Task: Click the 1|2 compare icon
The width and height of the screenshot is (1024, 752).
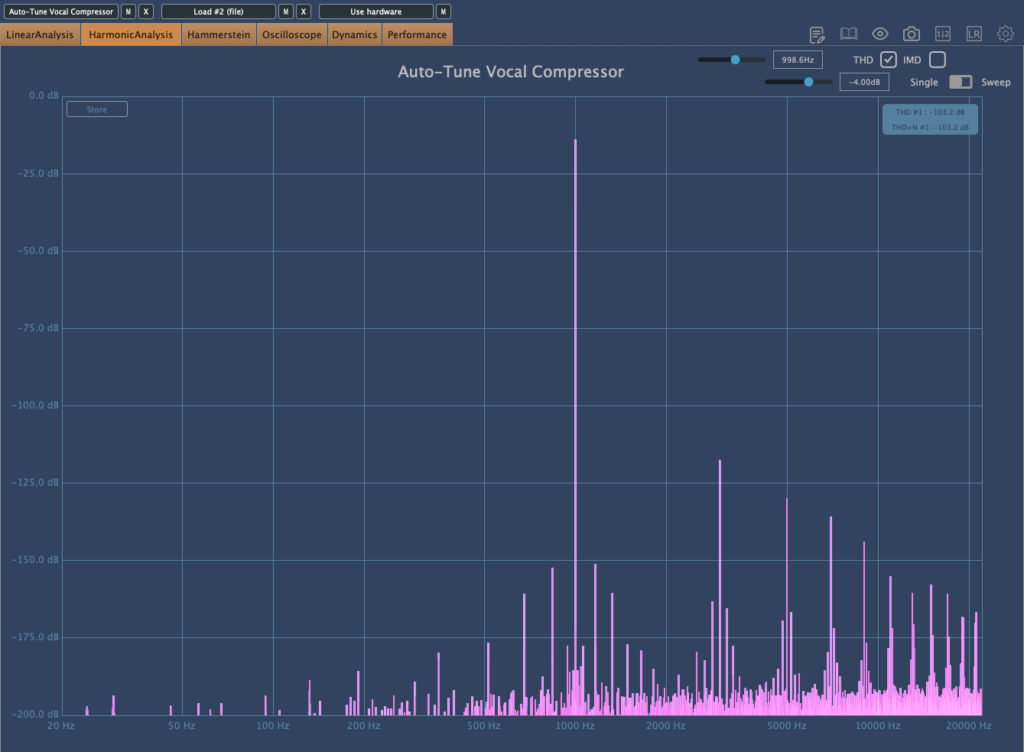Action: click(942, 34)
